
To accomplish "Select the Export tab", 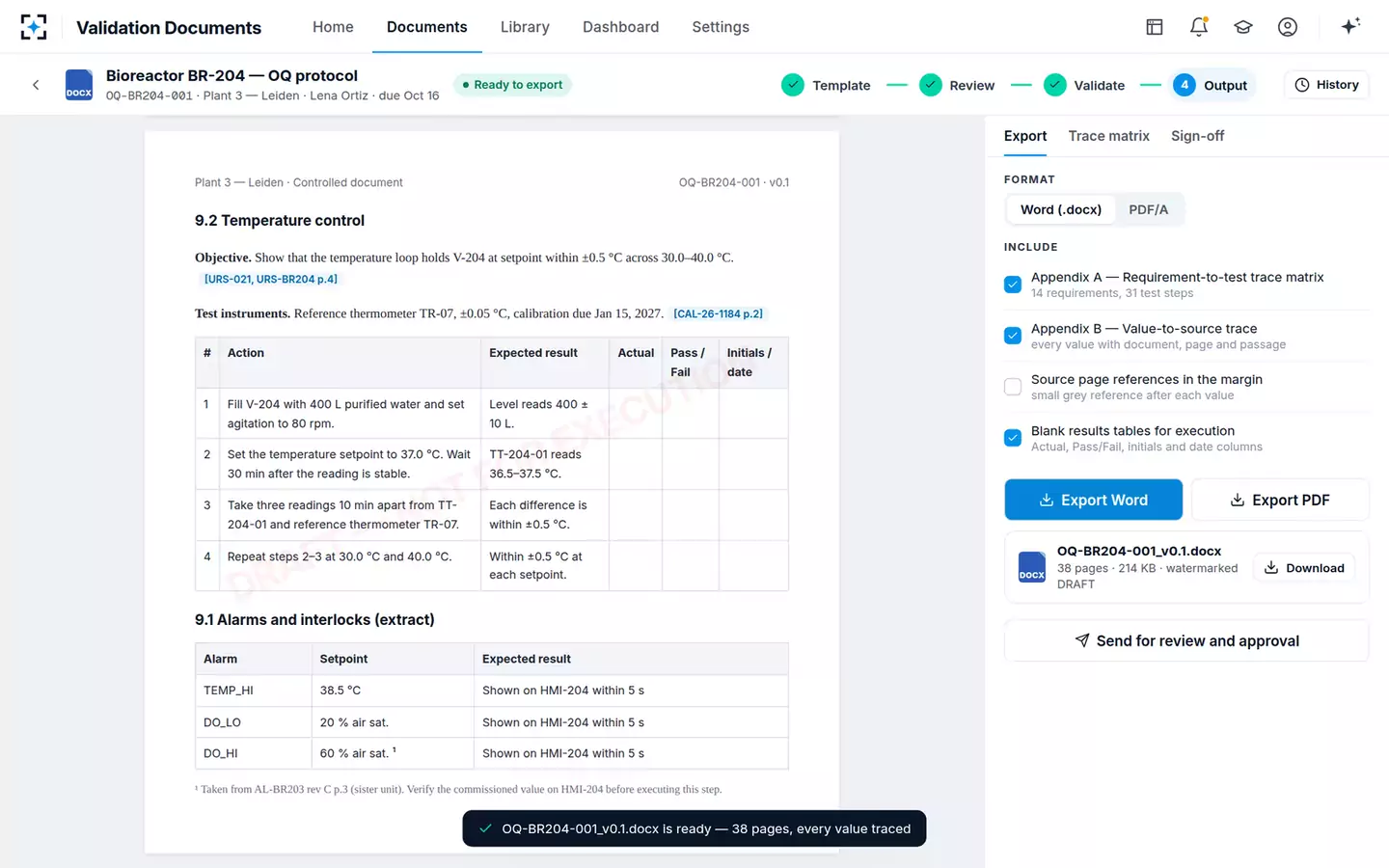I will pos(1025,136).
